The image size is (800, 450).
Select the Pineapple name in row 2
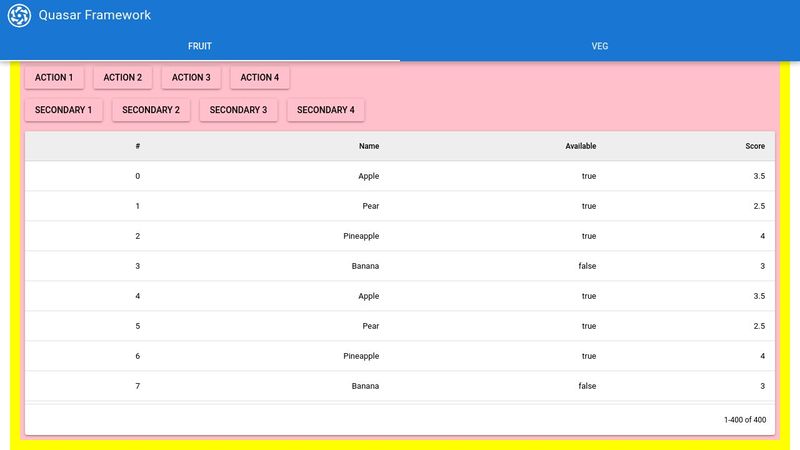361,236
